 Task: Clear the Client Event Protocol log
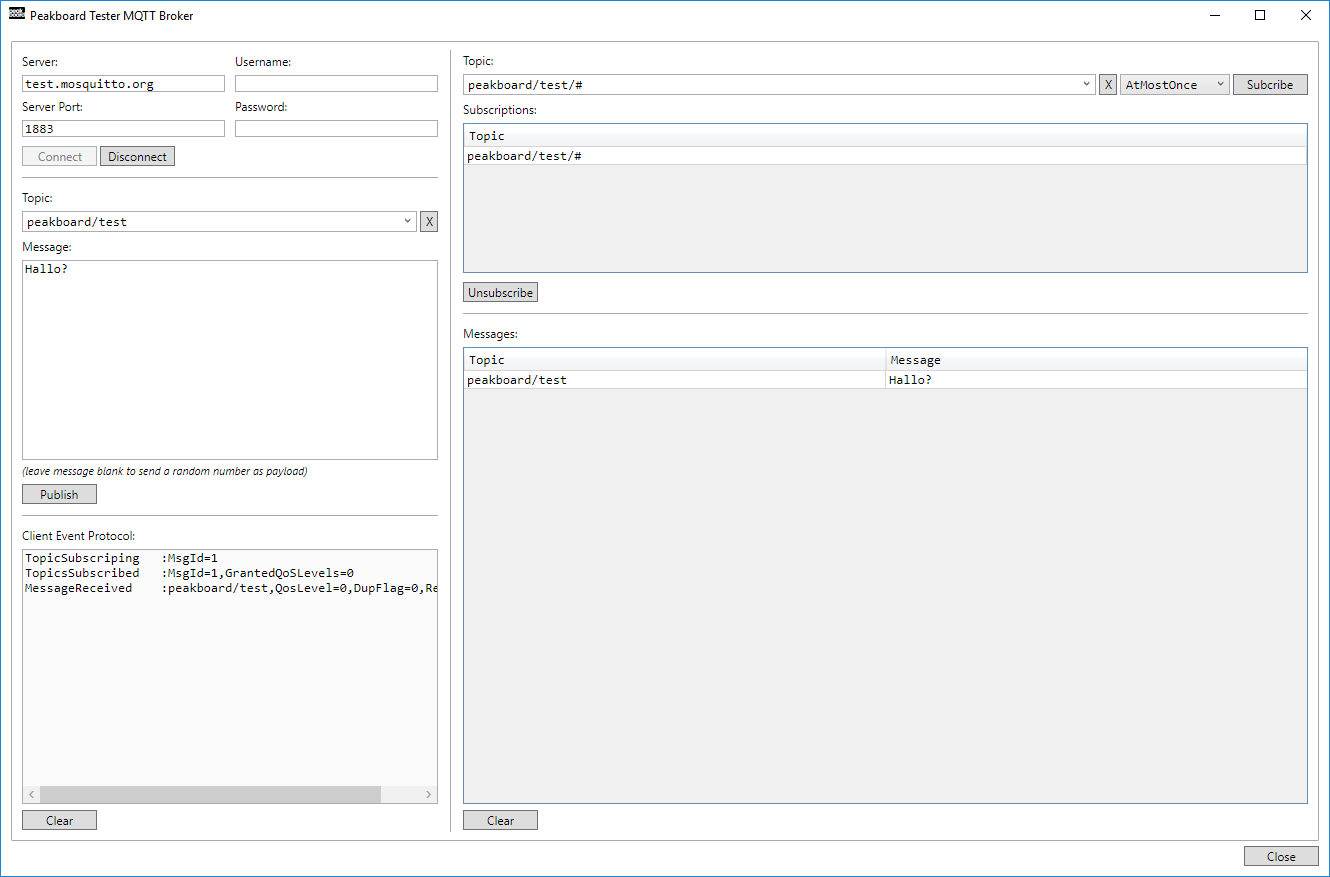pyautogui.click(x=59, y=819)
